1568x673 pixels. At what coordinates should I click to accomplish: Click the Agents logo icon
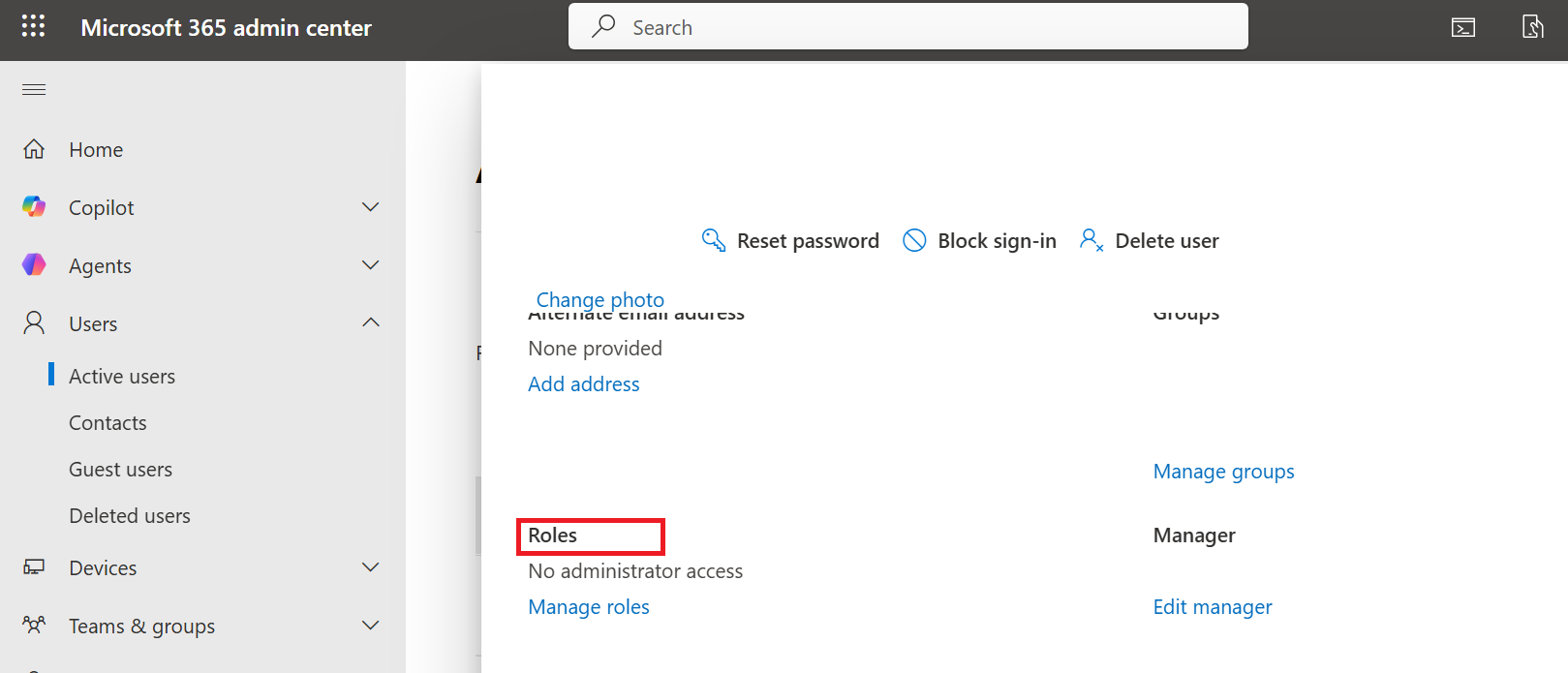[x=34, y=265]
